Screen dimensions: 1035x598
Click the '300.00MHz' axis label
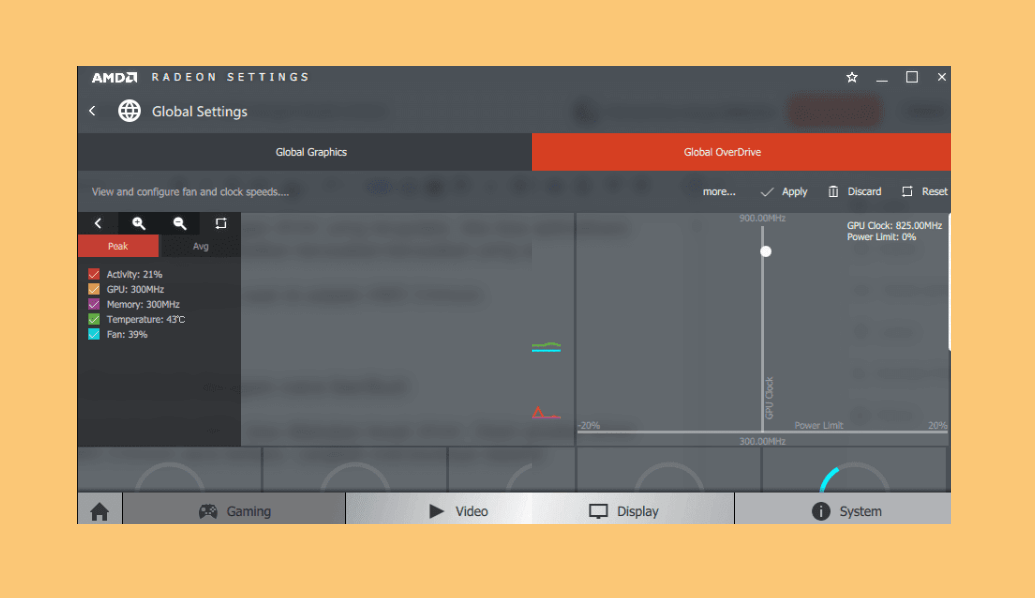(x=762, y=441)
